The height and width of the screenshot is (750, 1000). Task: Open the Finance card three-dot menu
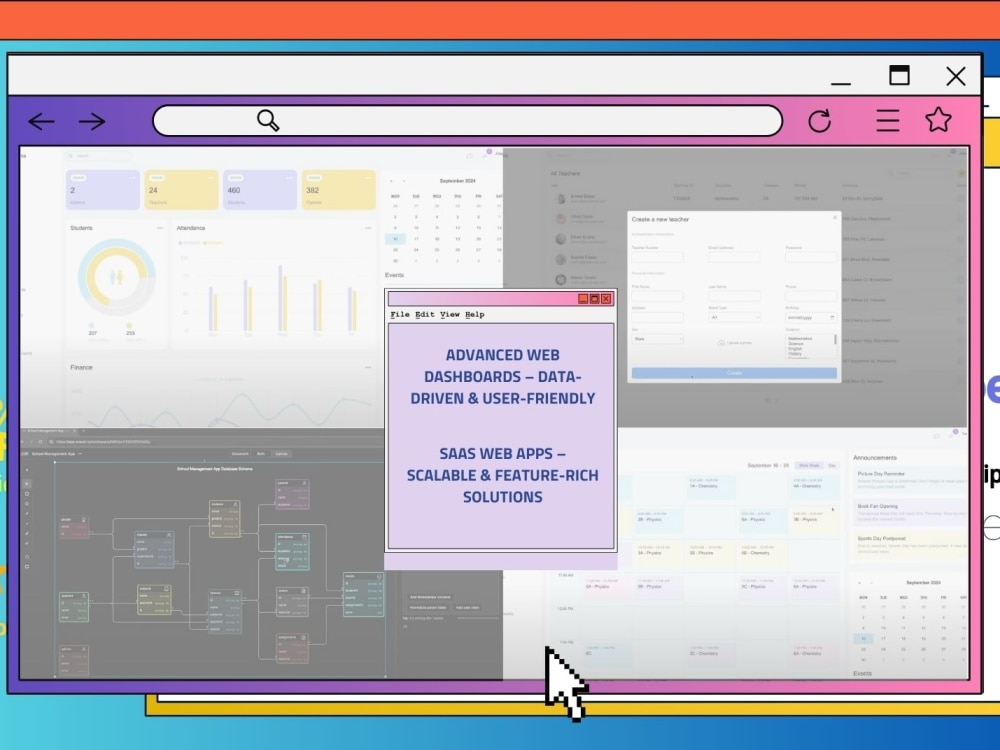[x=368, y=367]
